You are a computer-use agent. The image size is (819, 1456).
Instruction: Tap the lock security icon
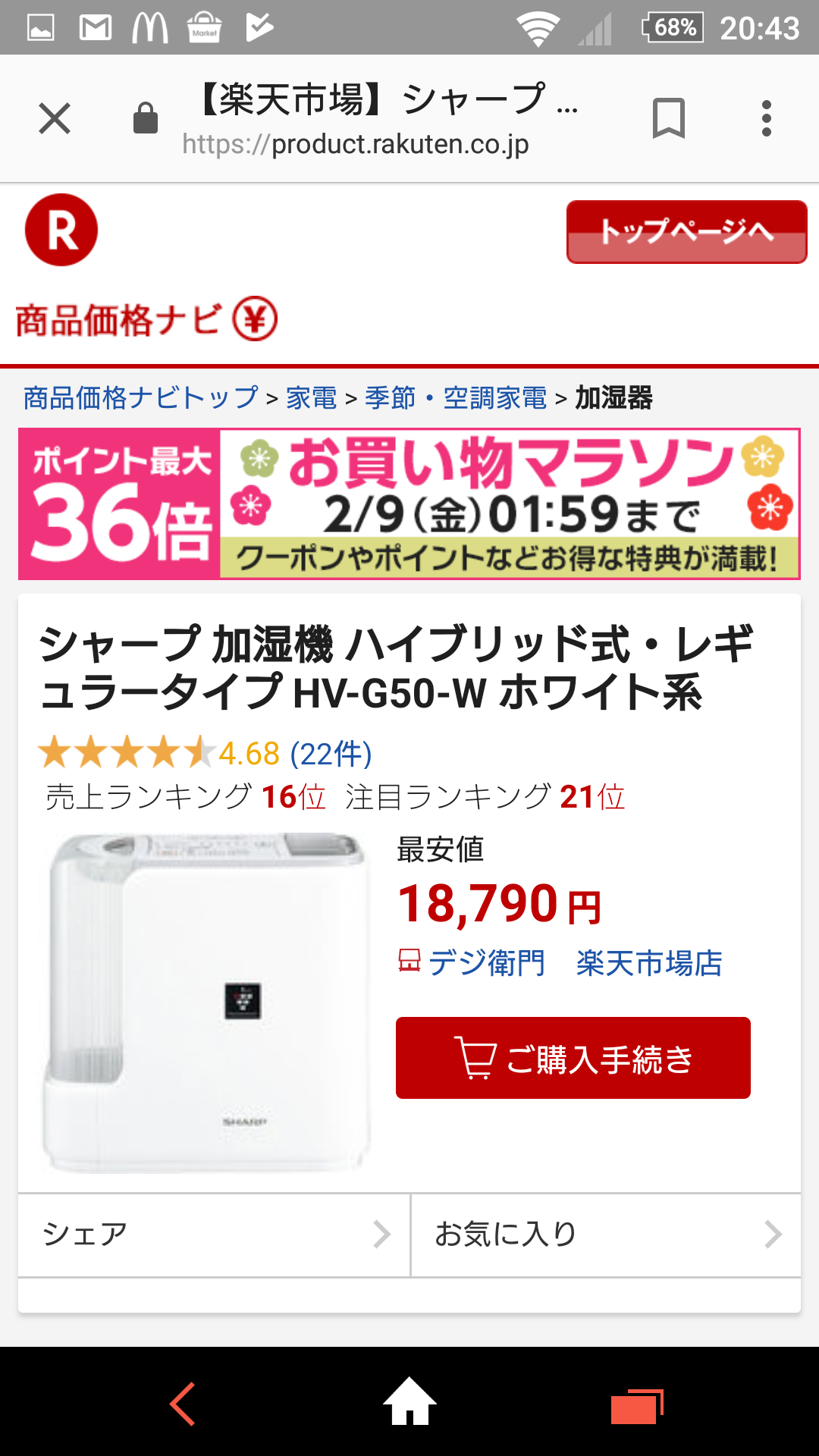[x=145, y=118]
